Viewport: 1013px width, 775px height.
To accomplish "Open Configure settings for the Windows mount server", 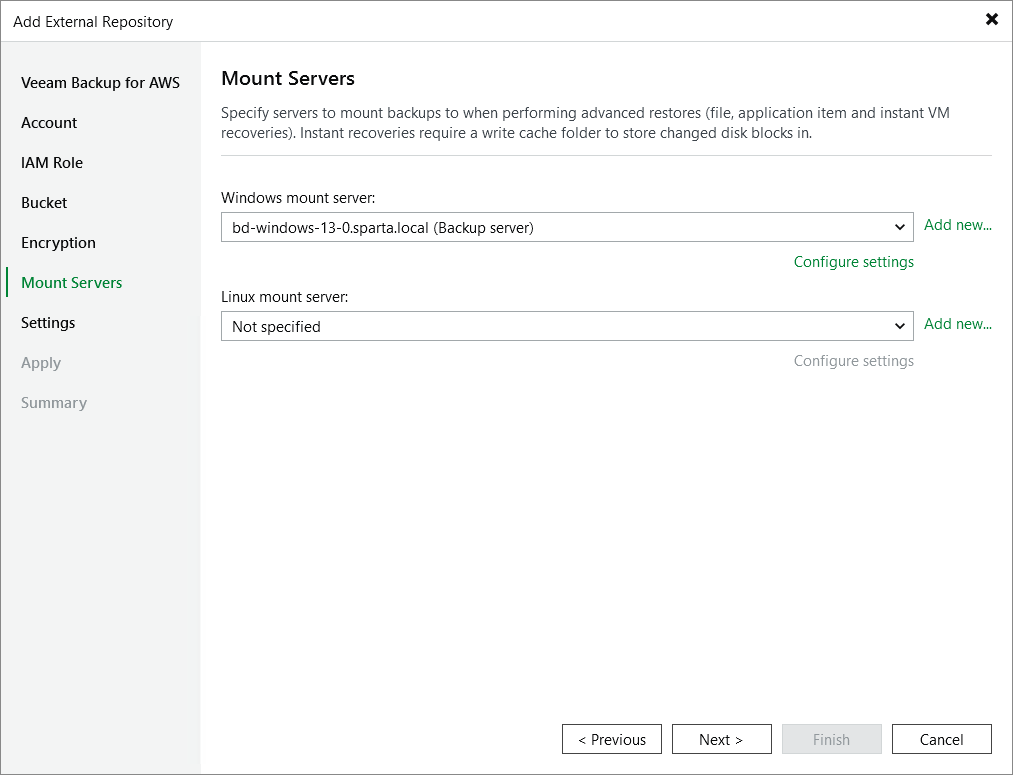I will pyautogui.click(x=853, y=261).
